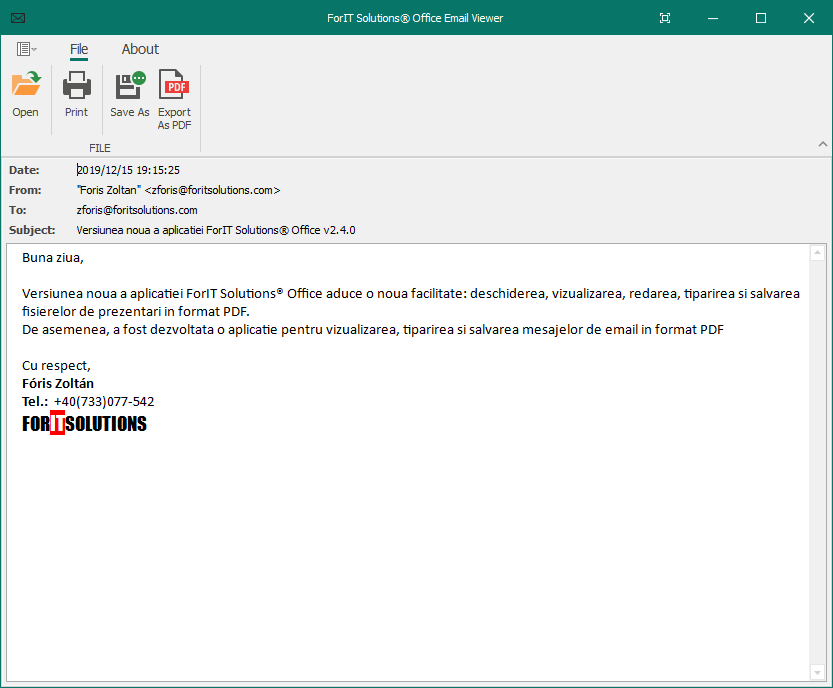The height and width of the screenshot is (688, 833).
Task: Toggle full screen display mode icon
Action: pos(665,18)
